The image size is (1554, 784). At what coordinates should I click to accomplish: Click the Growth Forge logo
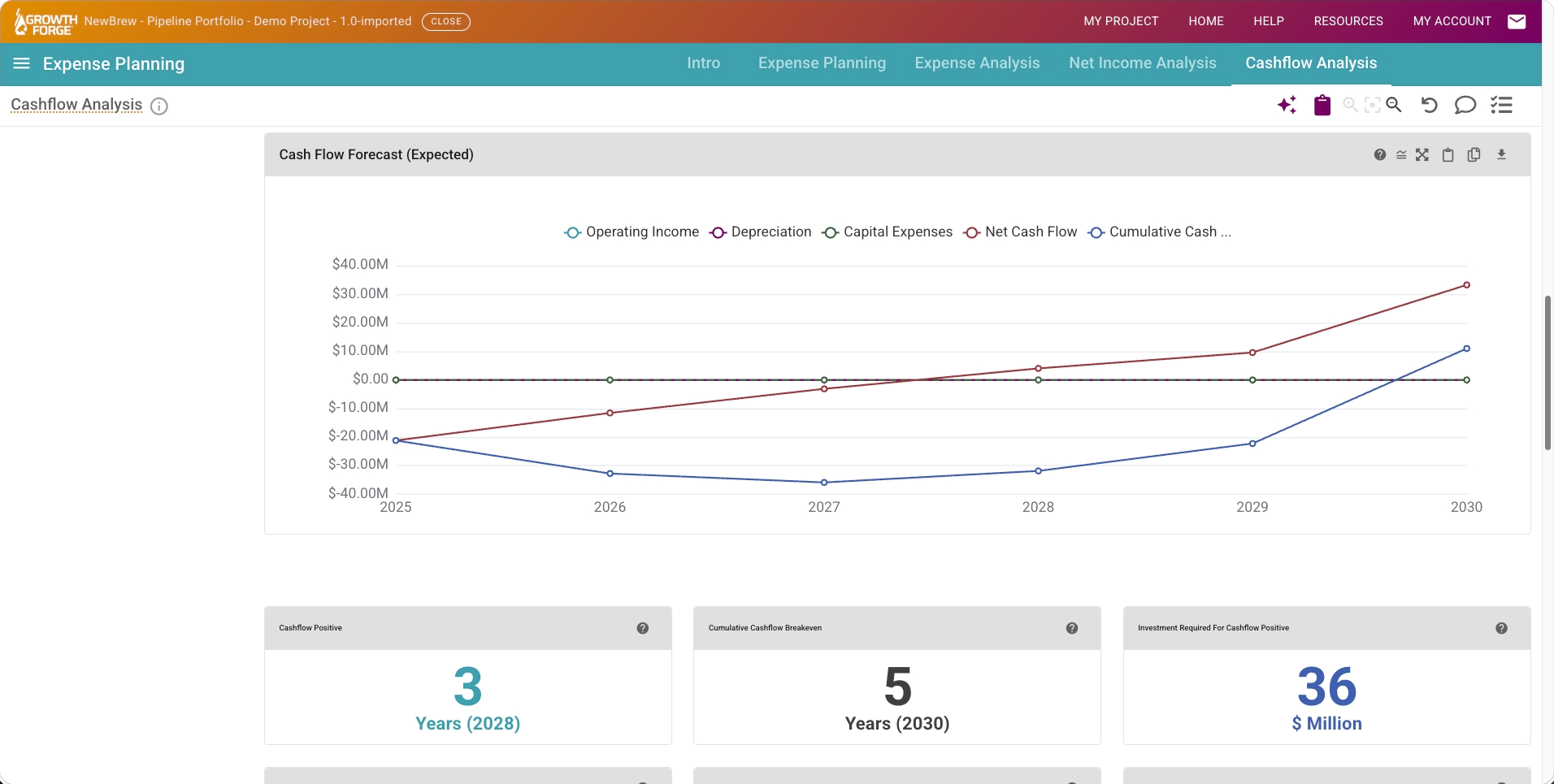coord(46,22)
